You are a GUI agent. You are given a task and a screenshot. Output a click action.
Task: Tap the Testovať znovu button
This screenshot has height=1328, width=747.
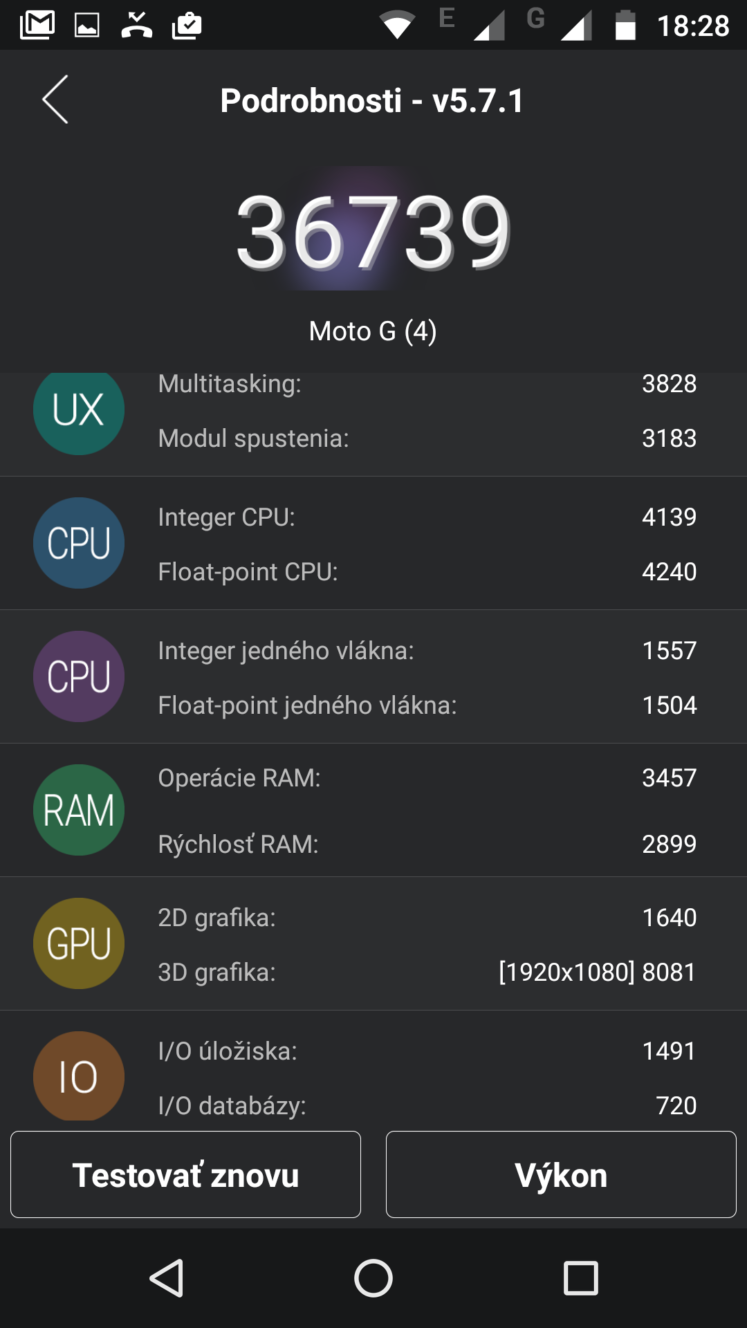pyautogui.click(x=185, y=1174)
